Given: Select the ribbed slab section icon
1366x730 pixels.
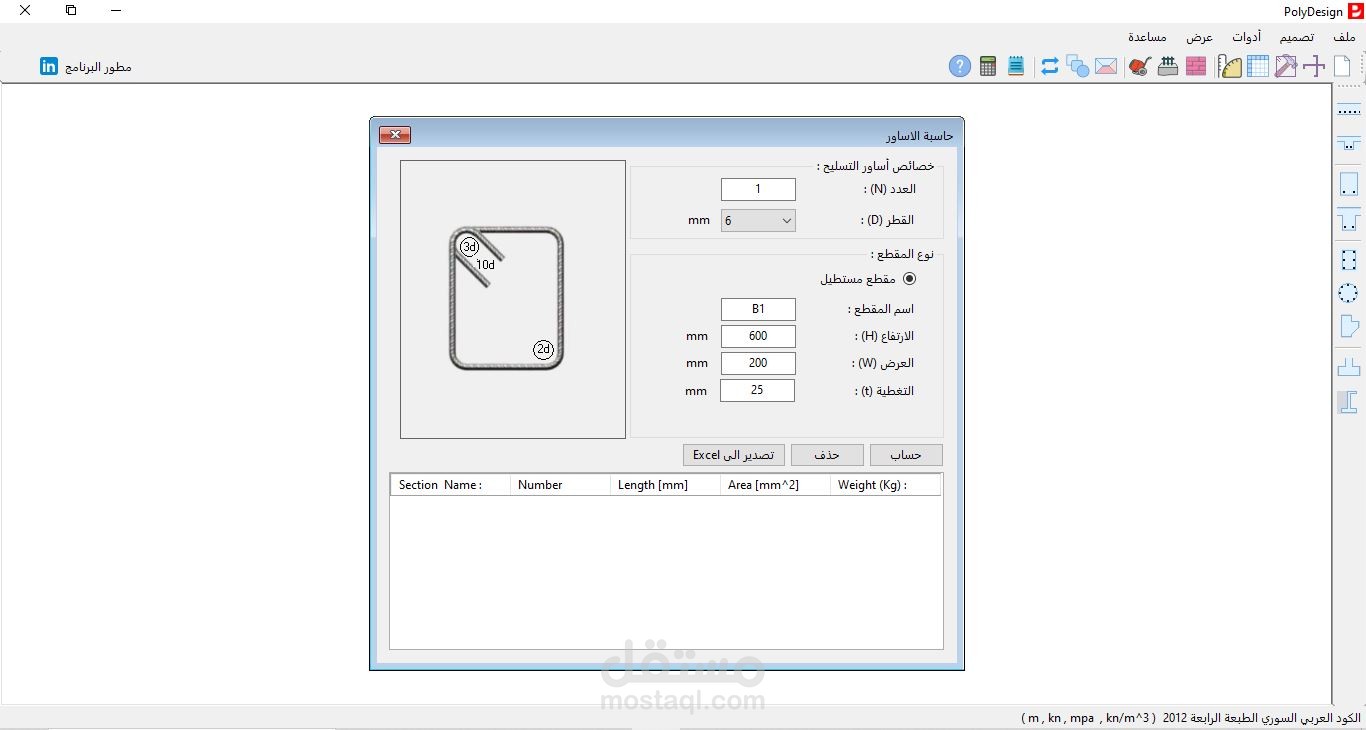Looking at the screenshot, I should pyautogui.click(x=1349, y=143).
